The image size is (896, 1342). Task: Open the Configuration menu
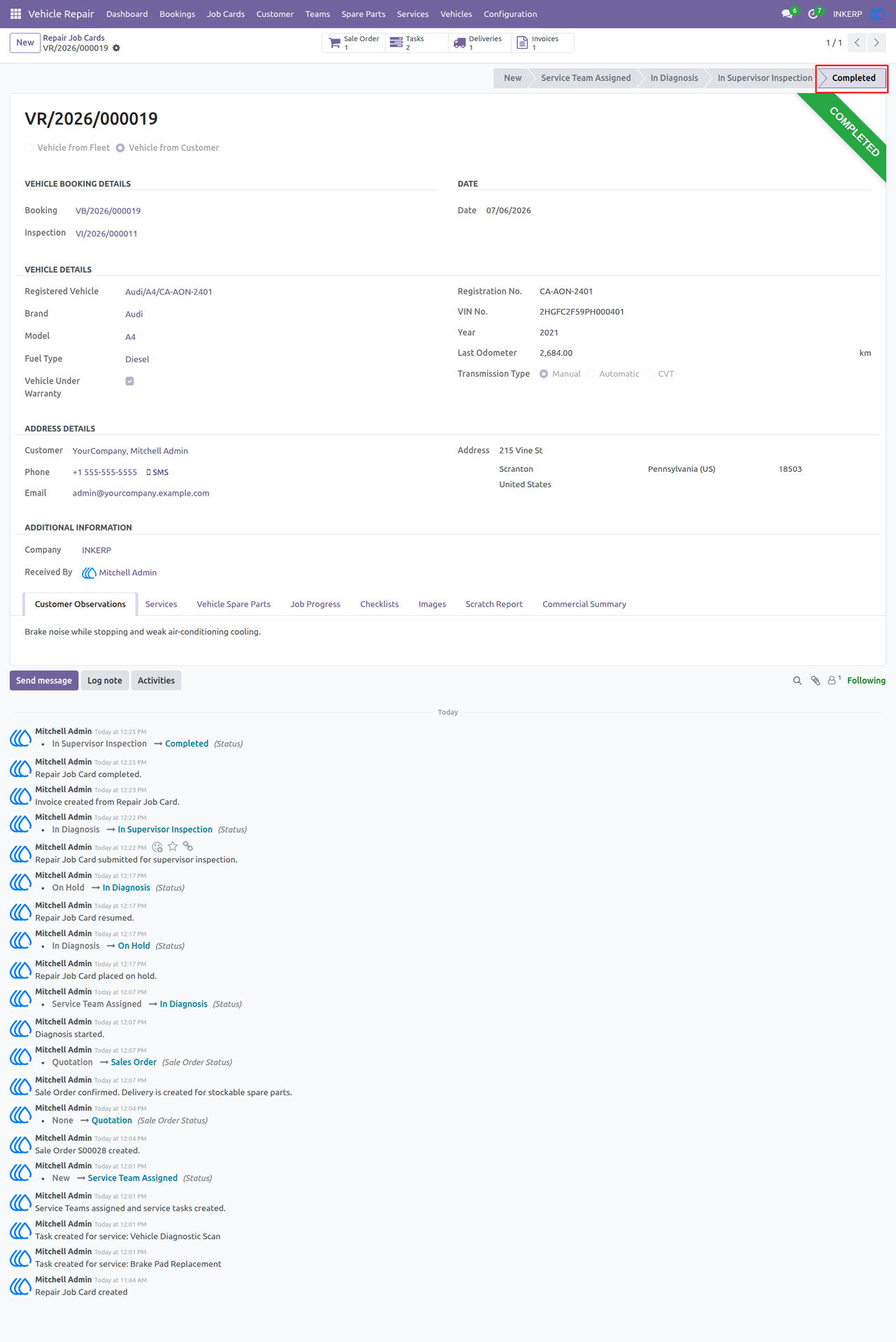click(510, 14)
